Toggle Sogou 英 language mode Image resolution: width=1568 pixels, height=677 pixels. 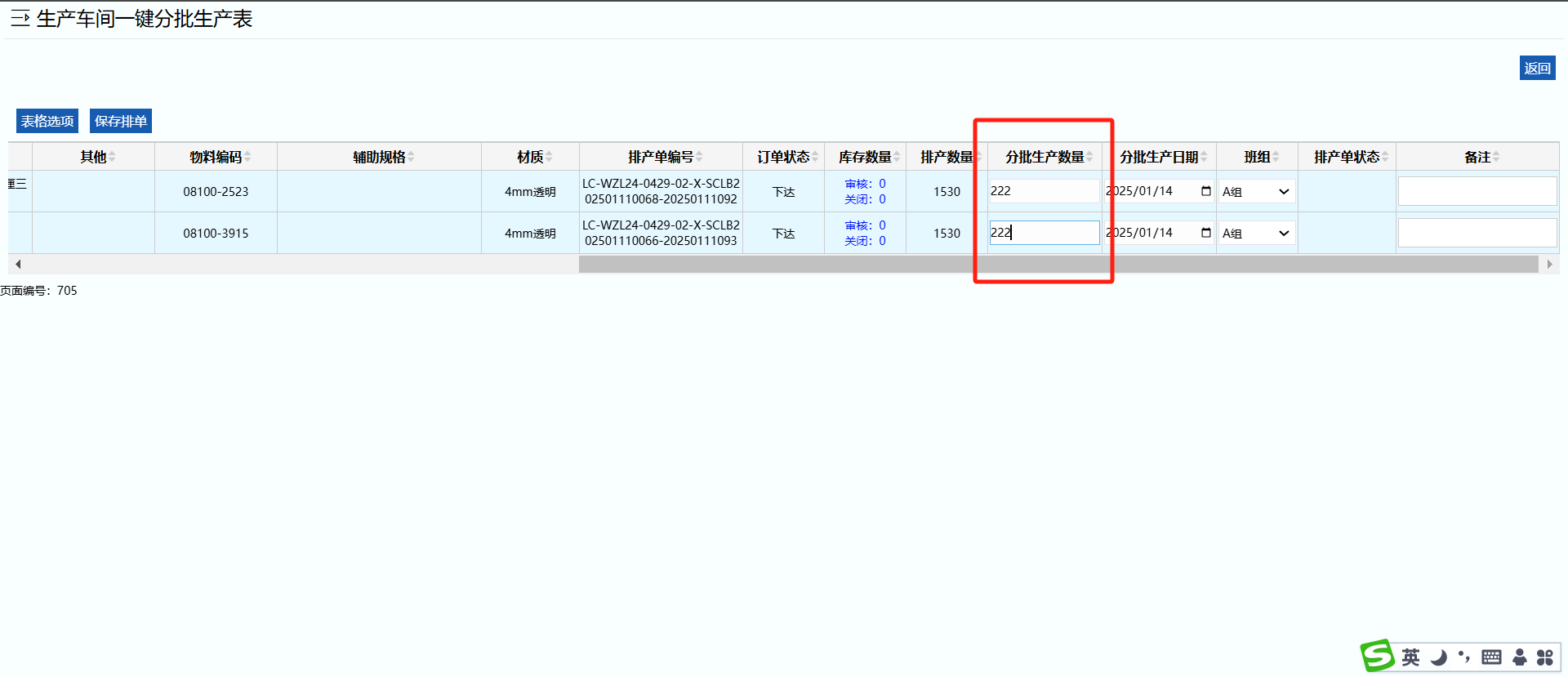(1410, 657)
